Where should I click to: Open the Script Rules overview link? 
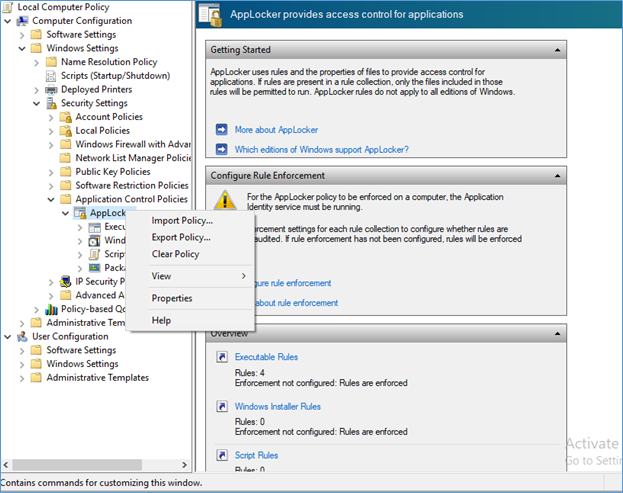tap(256, 455)
